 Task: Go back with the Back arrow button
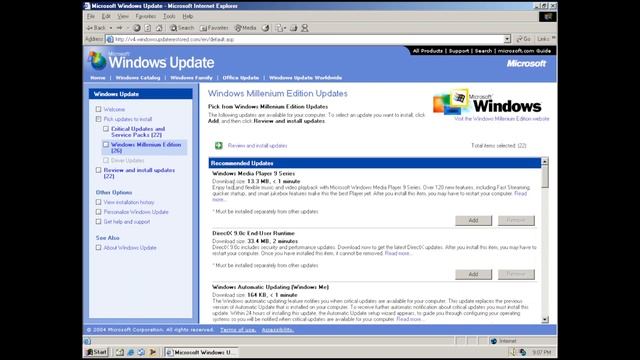coord(96,28)
